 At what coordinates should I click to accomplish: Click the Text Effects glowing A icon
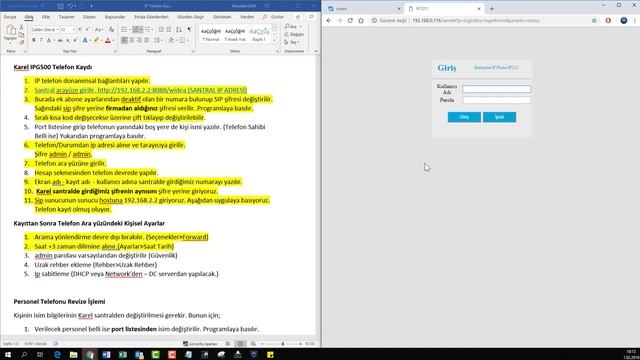tap(85, 40)
